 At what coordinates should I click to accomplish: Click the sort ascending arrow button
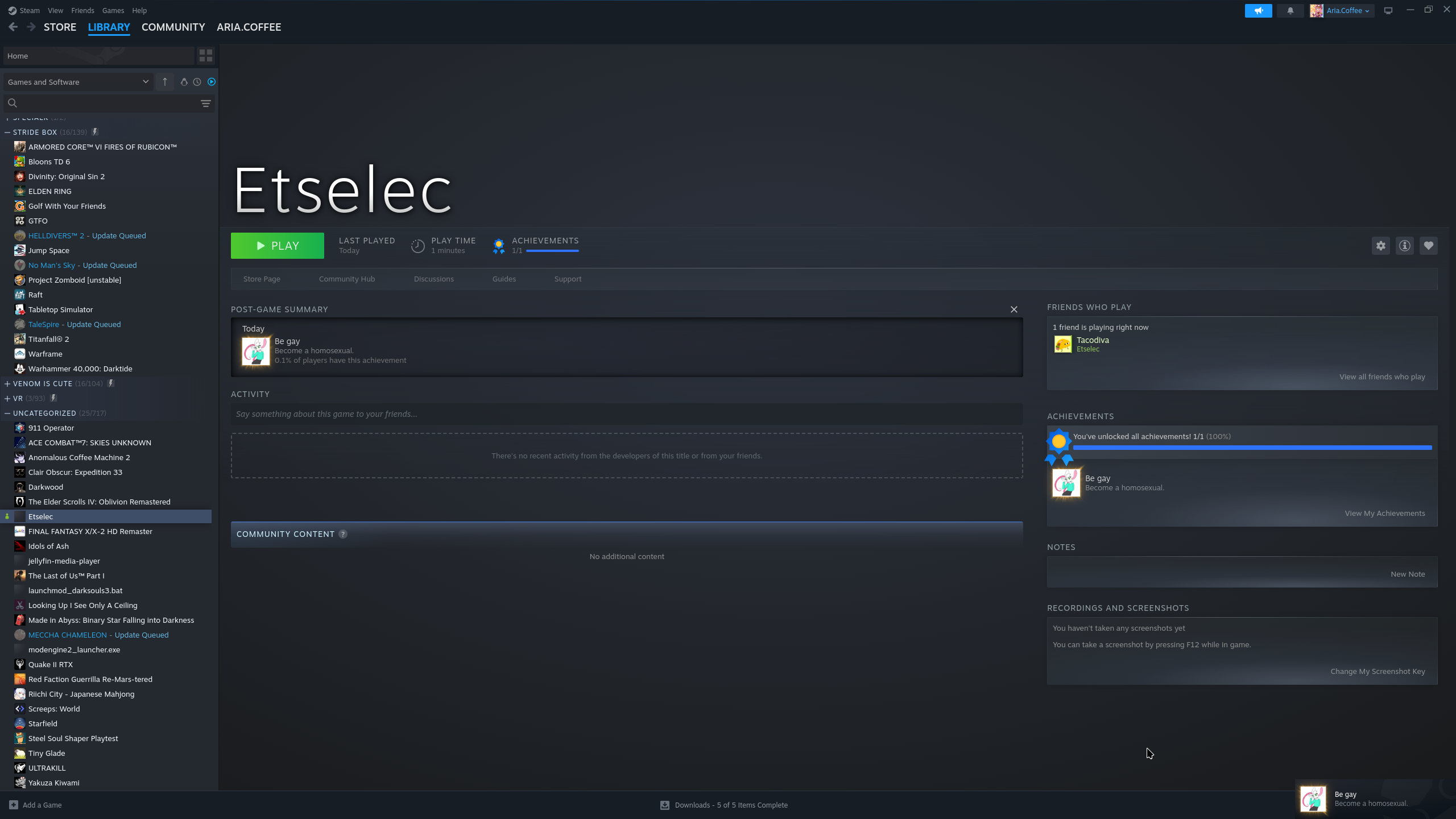pyautogui.click(x=165, y=82)
